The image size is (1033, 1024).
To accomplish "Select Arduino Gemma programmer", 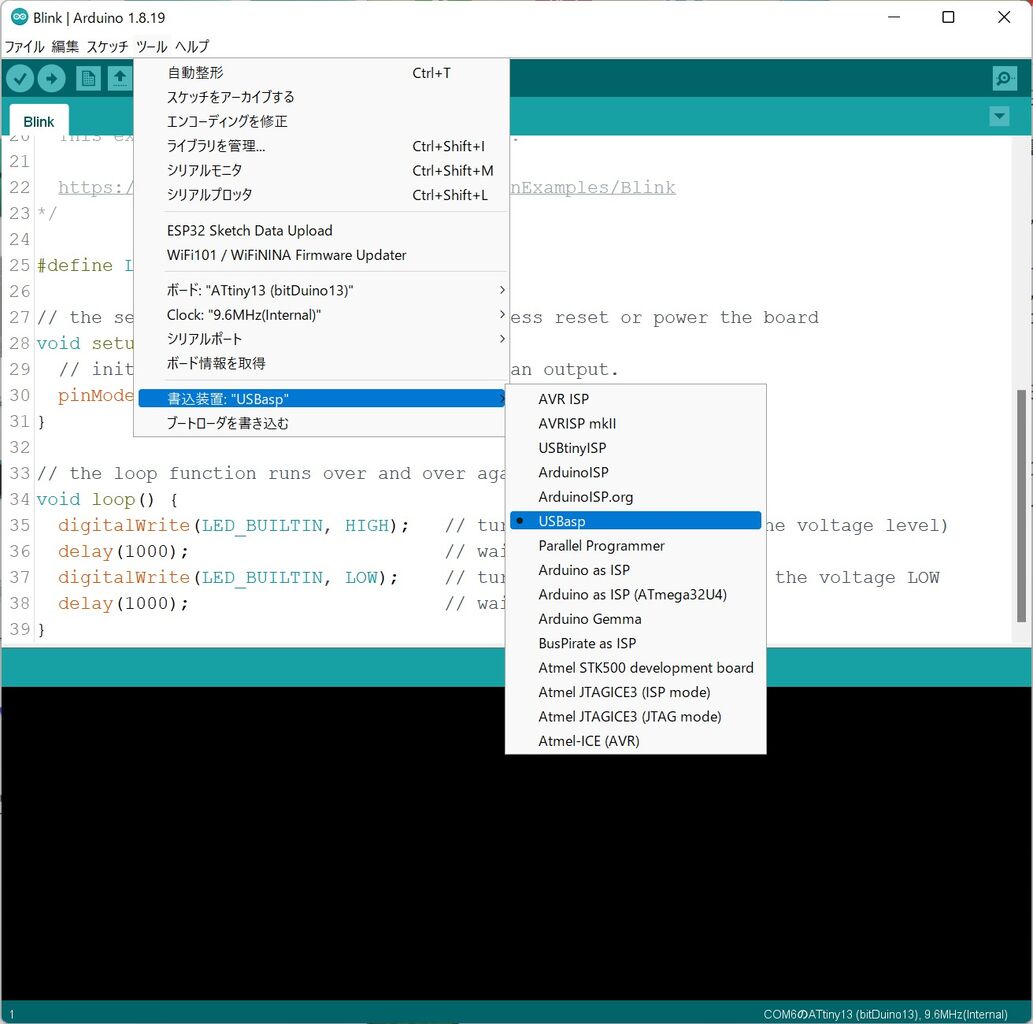I will click(636, 619).
